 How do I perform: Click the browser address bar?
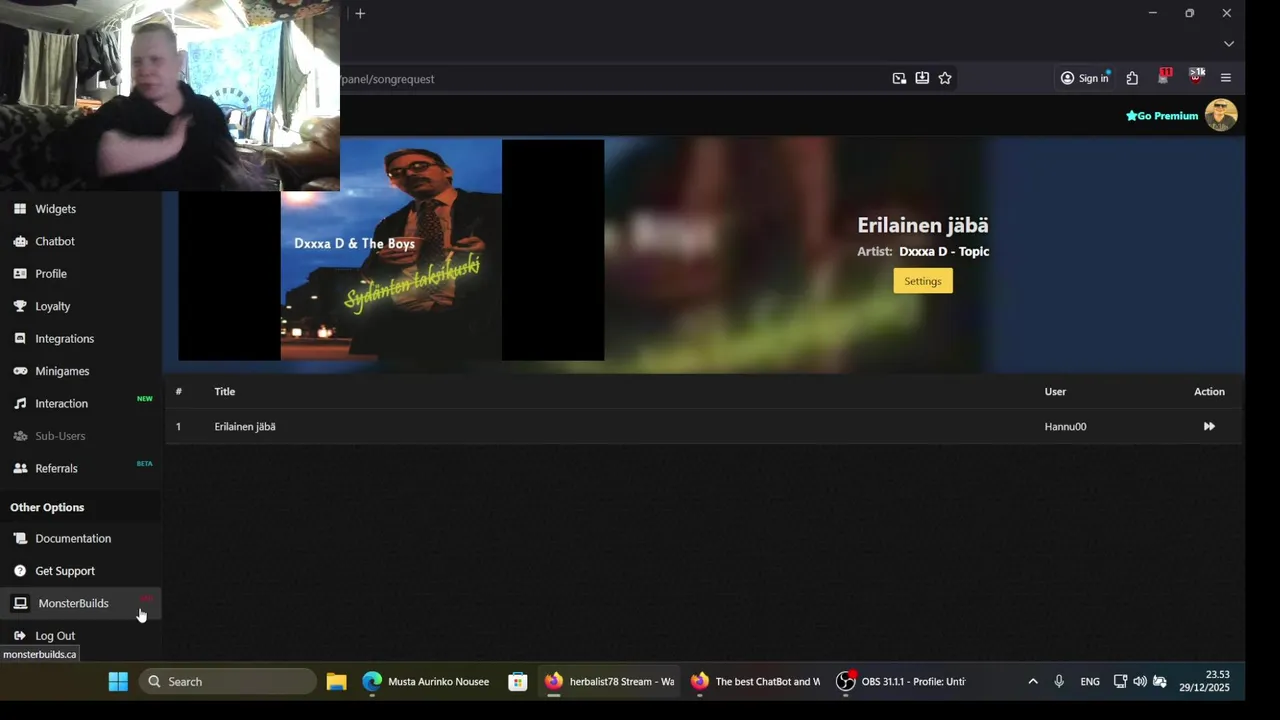(610, 79)
